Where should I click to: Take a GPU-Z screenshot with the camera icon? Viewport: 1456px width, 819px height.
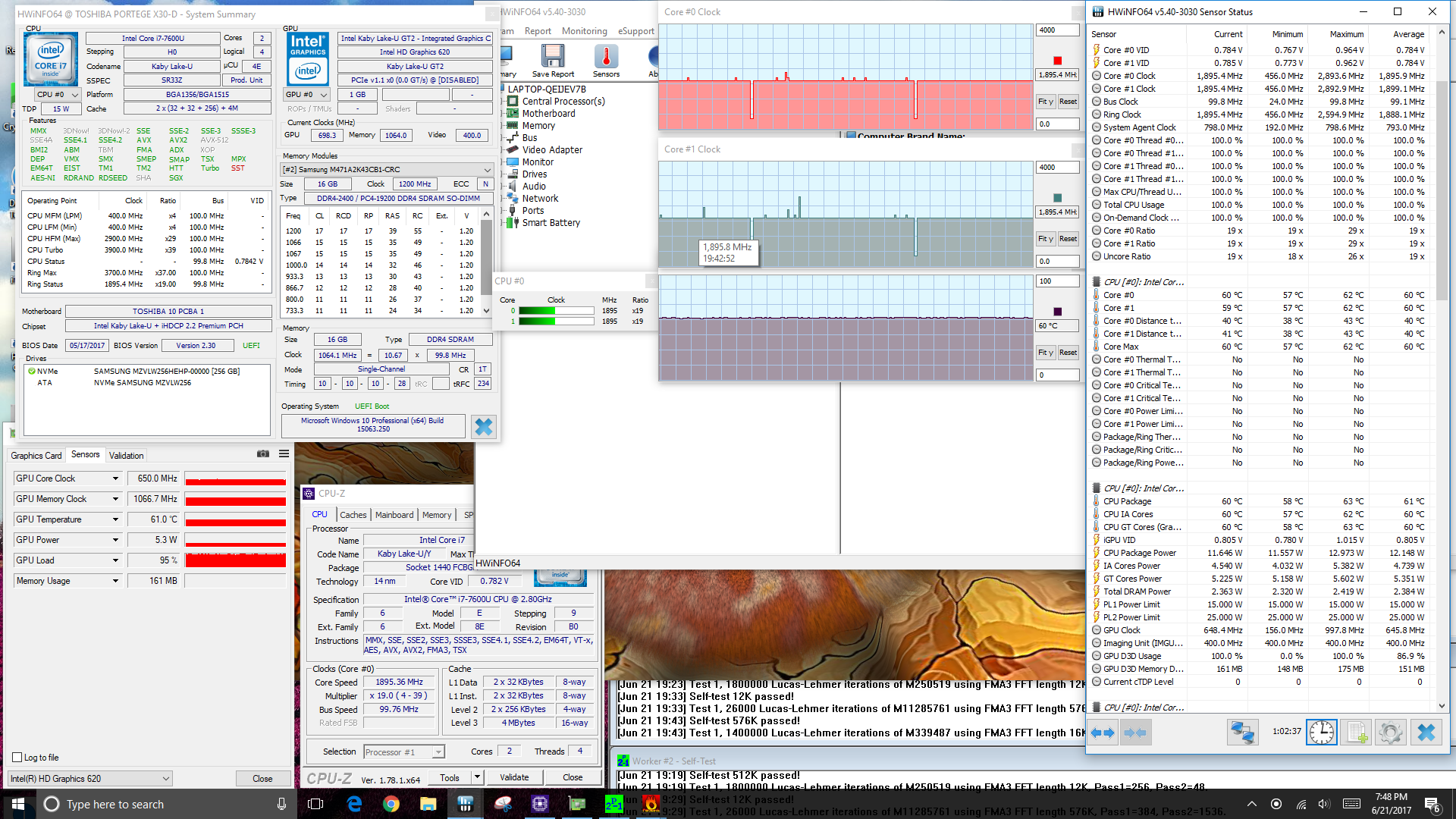(x=263, y=454)
